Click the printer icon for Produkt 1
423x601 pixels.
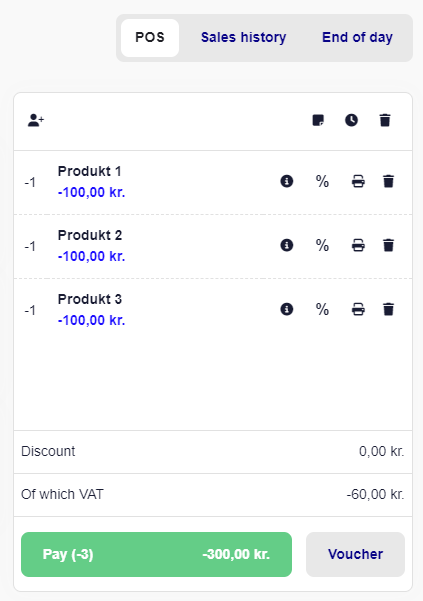tap(358, 181)
